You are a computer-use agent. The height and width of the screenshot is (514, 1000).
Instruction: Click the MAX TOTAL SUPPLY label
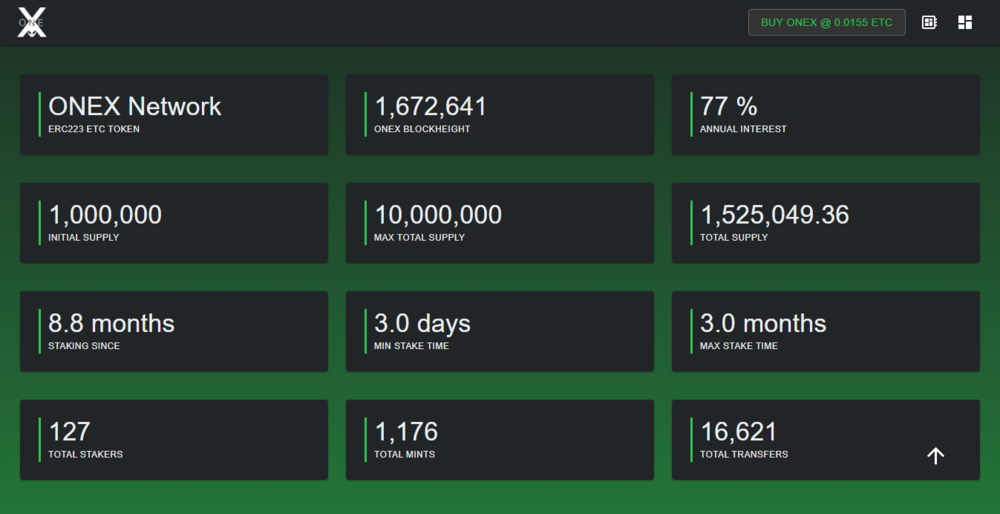pos(419,238)
